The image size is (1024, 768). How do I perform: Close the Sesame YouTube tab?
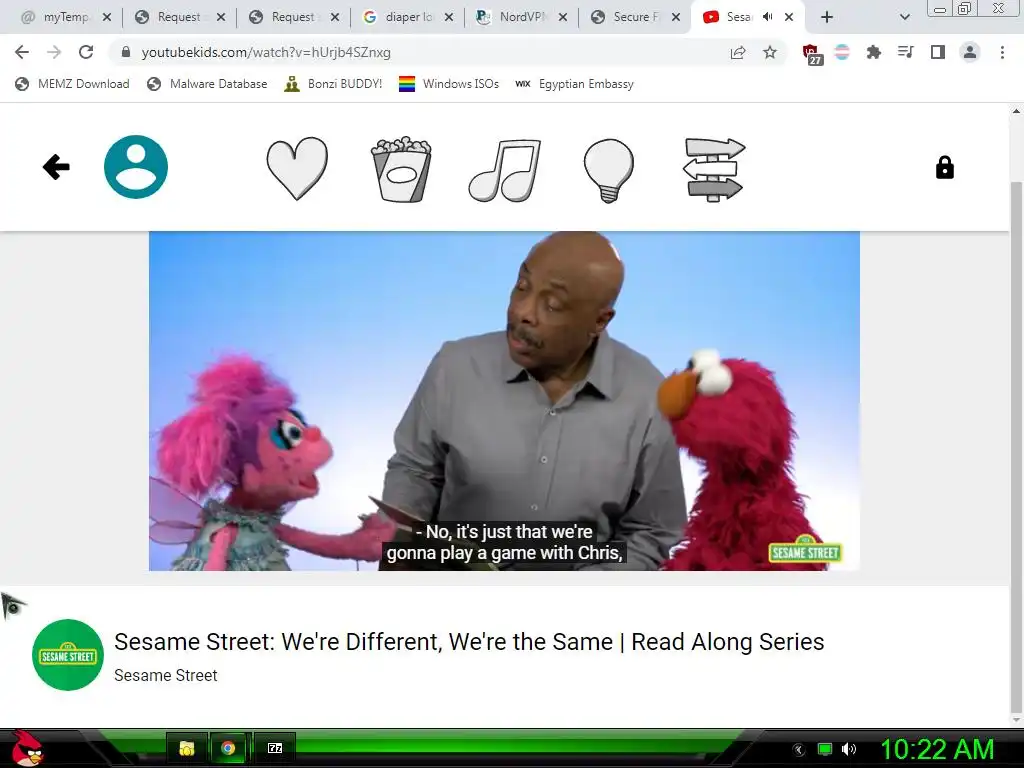[x=789, y=17]
